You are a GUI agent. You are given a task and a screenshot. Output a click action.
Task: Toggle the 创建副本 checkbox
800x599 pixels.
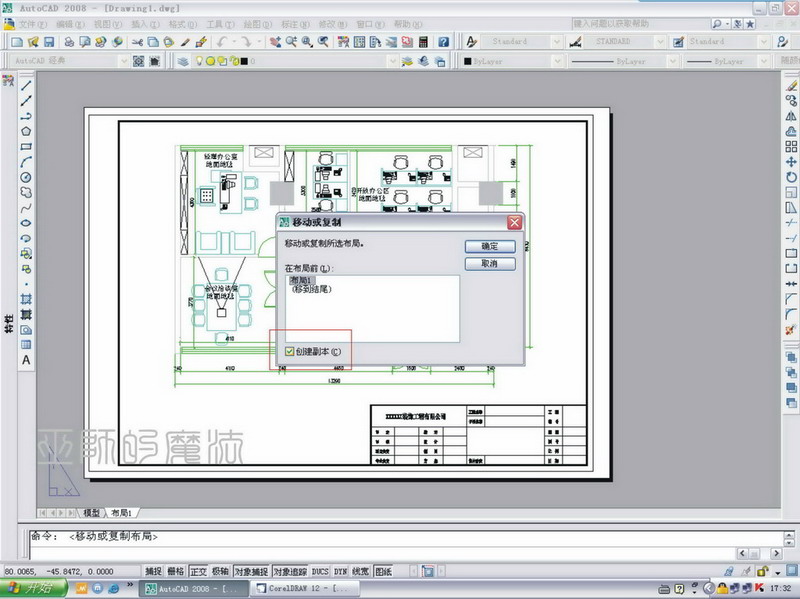point(289,352)
